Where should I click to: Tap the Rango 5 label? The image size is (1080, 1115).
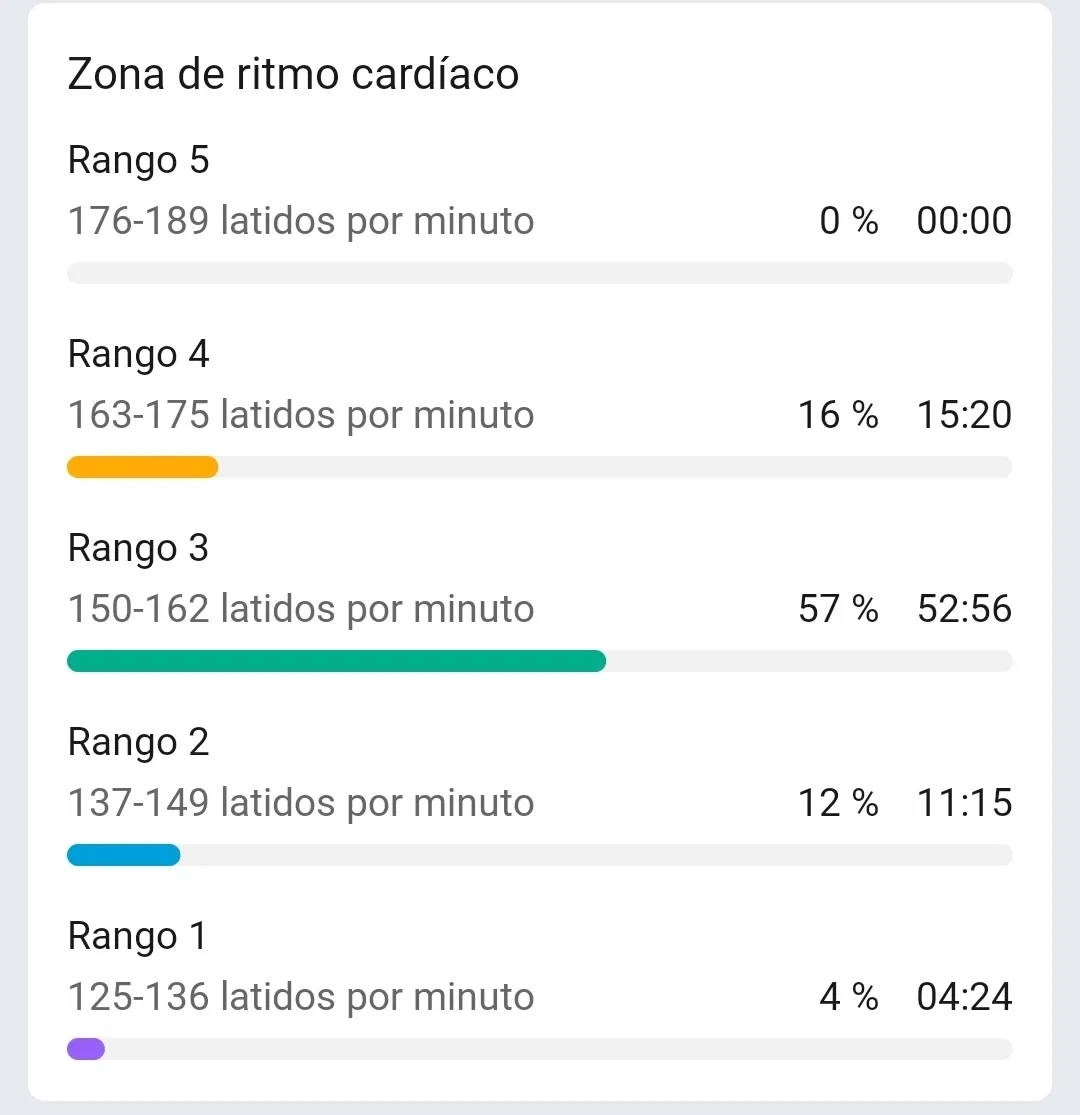tap(138, 160)
